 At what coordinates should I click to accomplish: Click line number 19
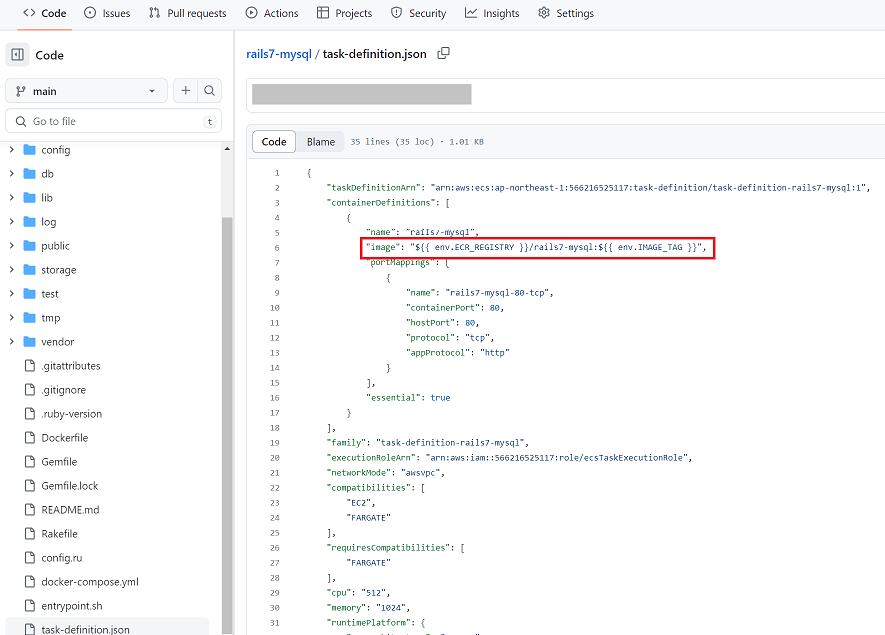[274, 443]
